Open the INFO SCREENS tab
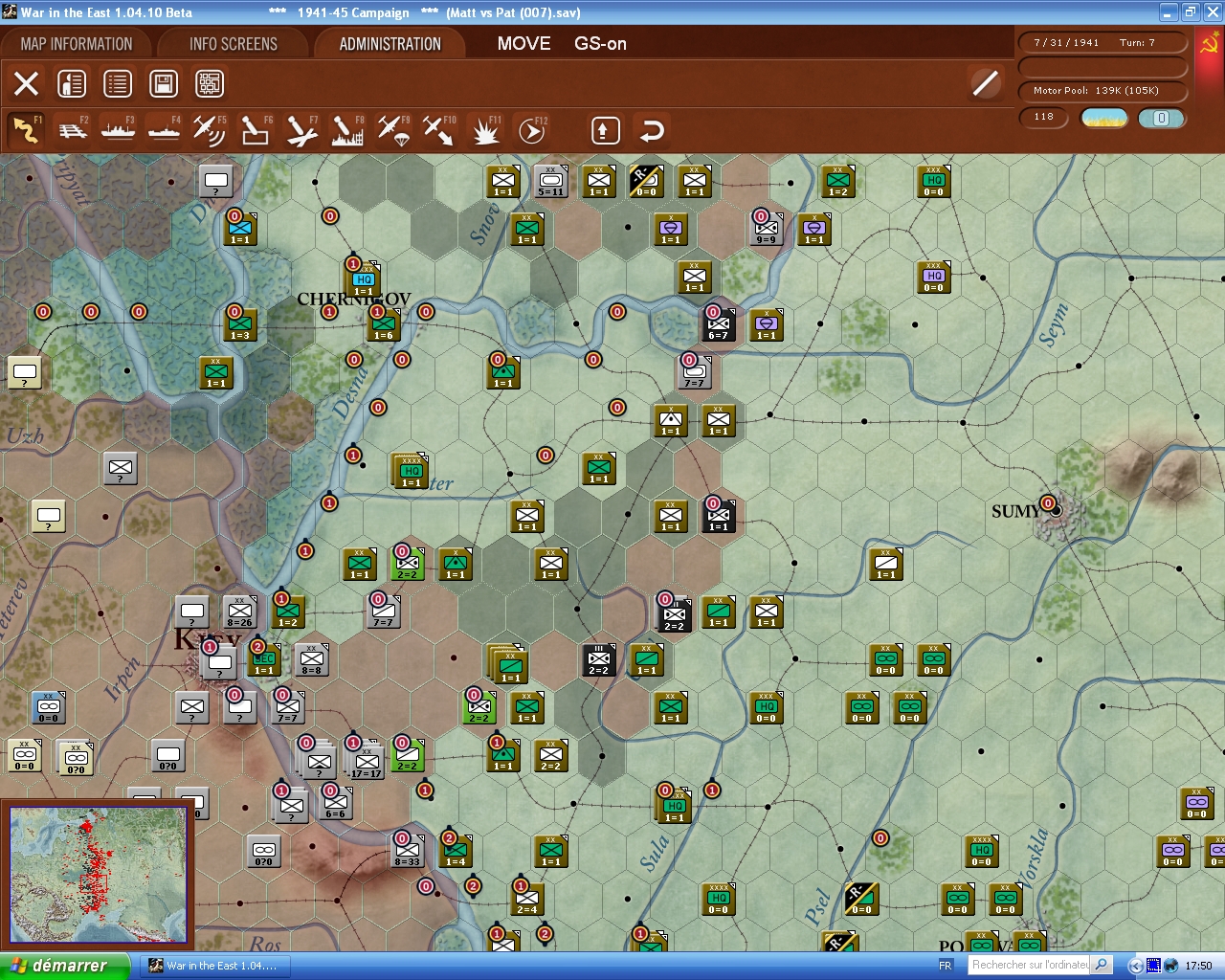Image resolution: width=1225 pixels, height=980 pixels. 233,44
